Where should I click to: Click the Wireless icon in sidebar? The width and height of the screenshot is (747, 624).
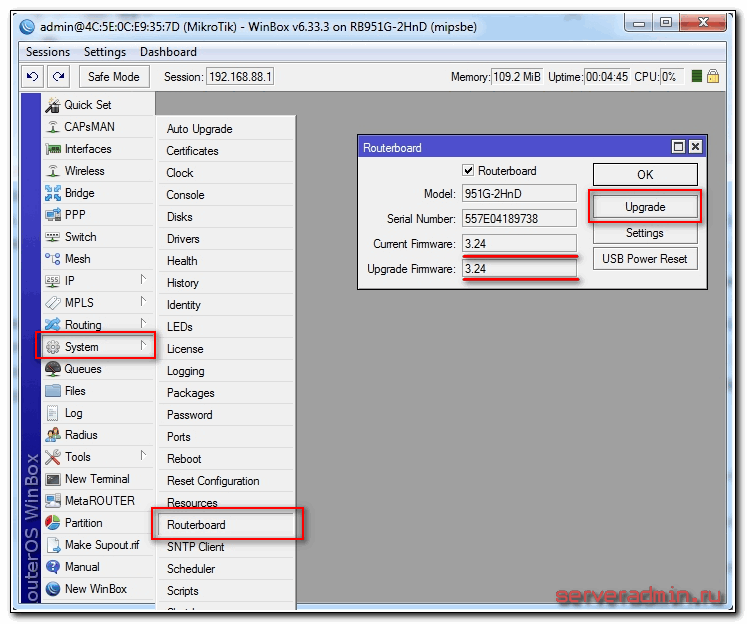(x=53, y=171)
